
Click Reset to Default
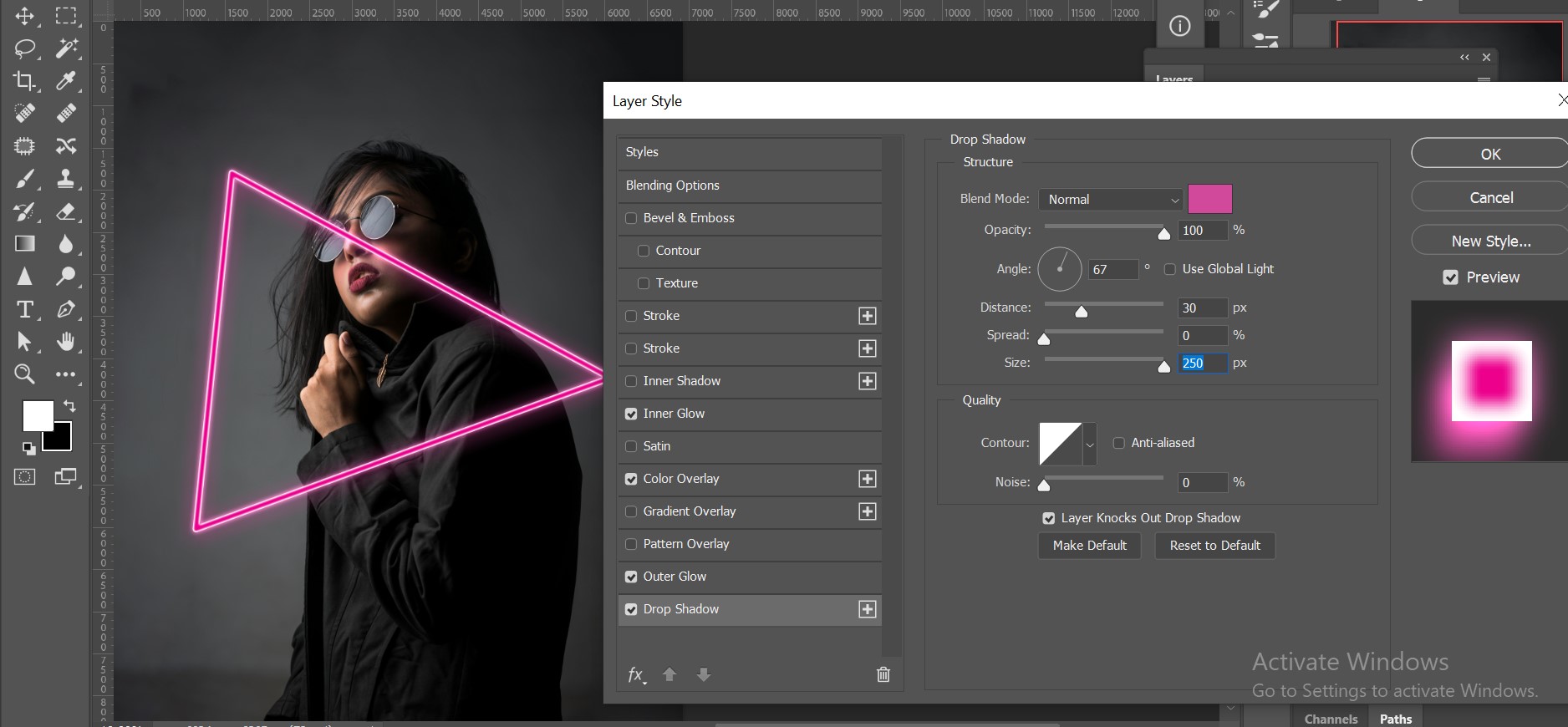point(1215,546)
